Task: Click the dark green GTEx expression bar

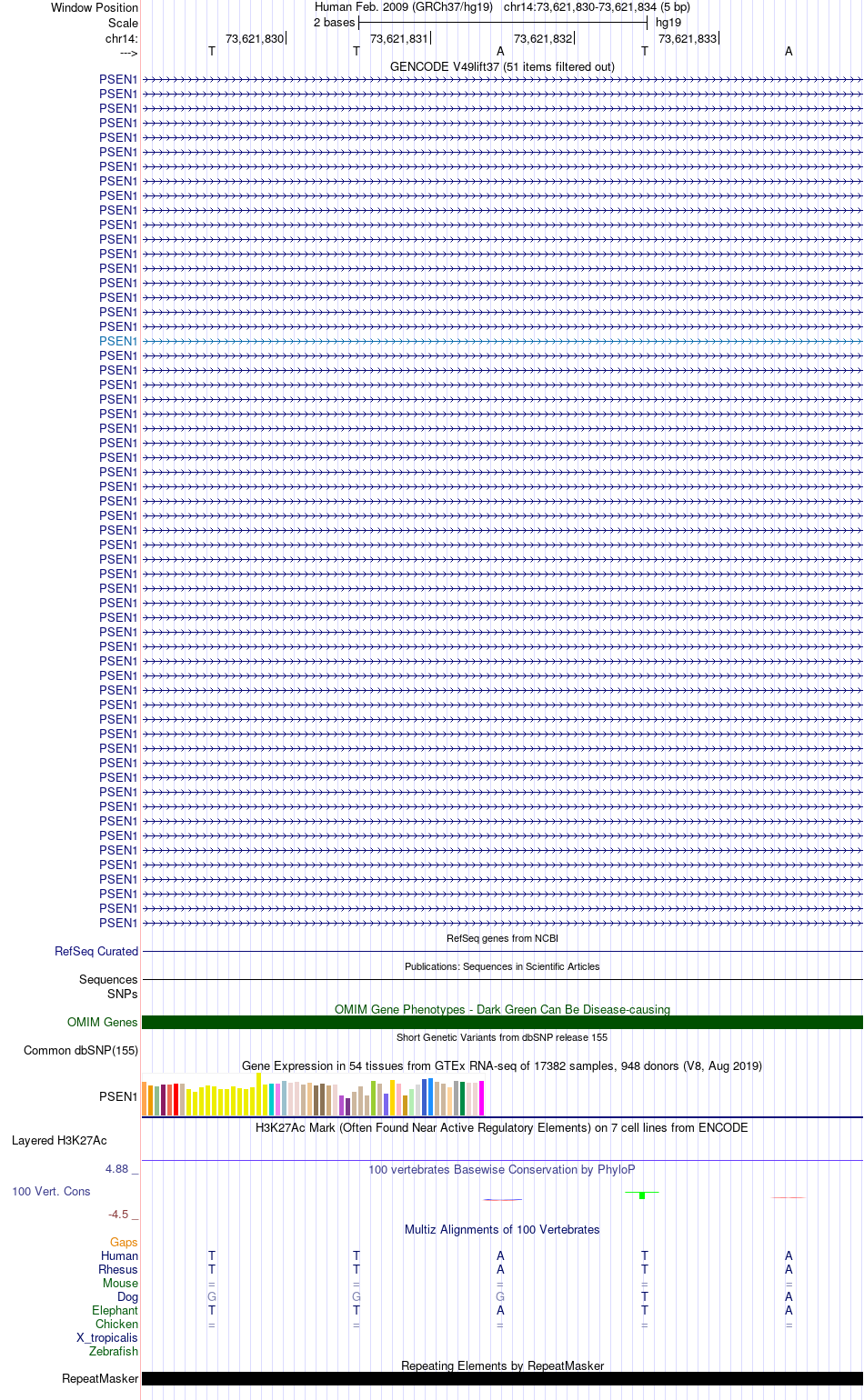Action: [462, 1098]
